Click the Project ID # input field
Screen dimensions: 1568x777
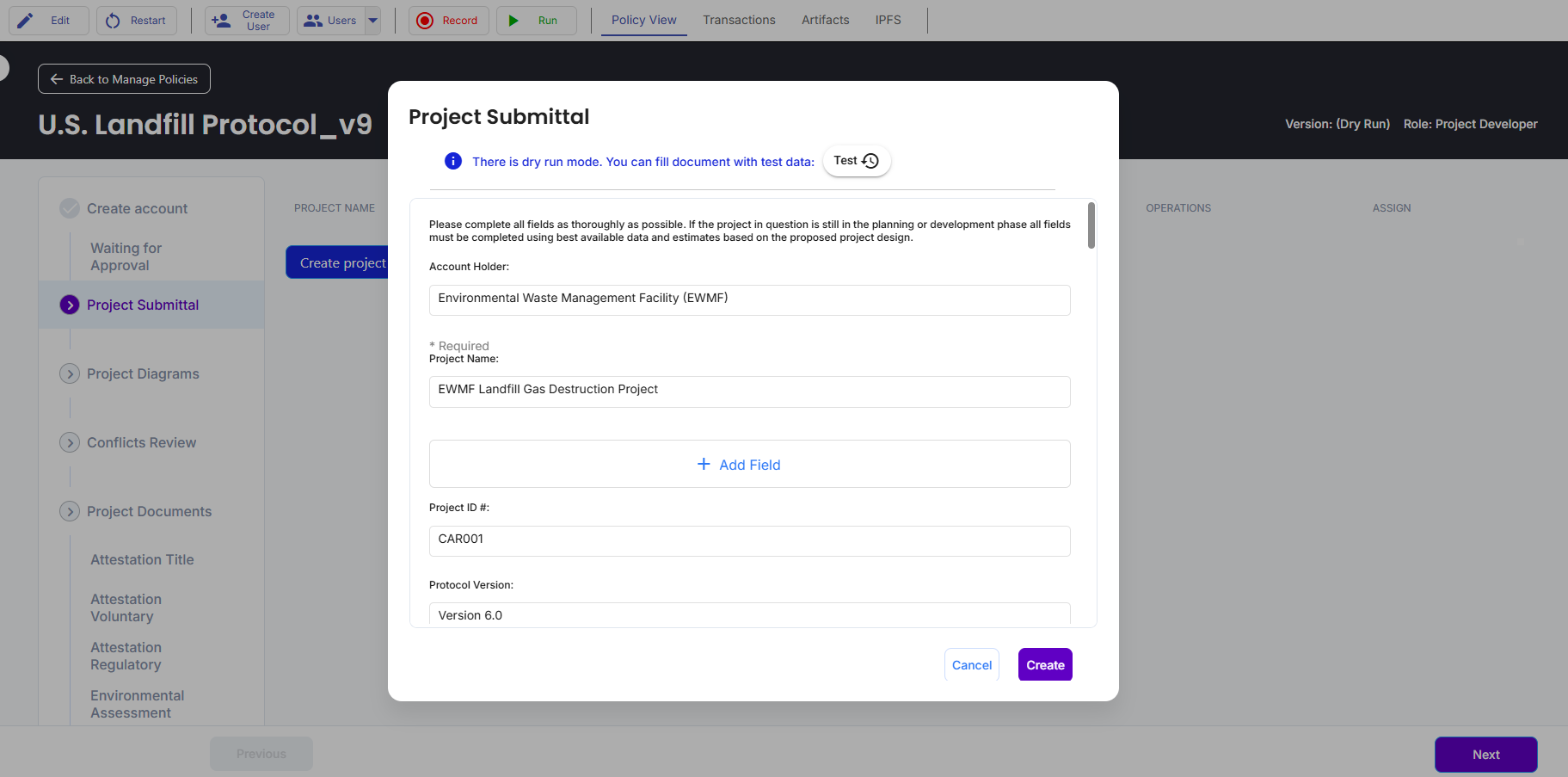click(x=749, y=540)
